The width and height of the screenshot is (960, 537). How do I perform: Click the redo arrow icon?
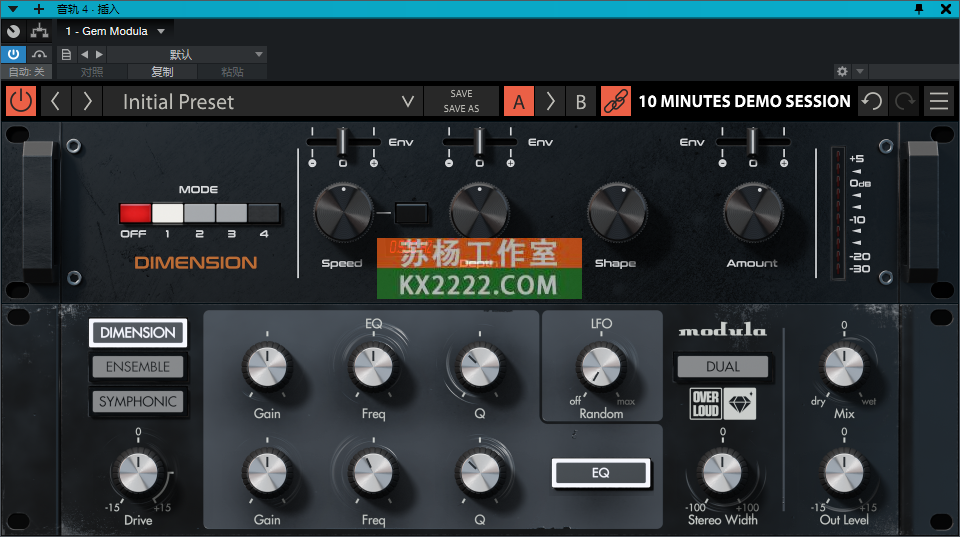(x=905, y=101)
